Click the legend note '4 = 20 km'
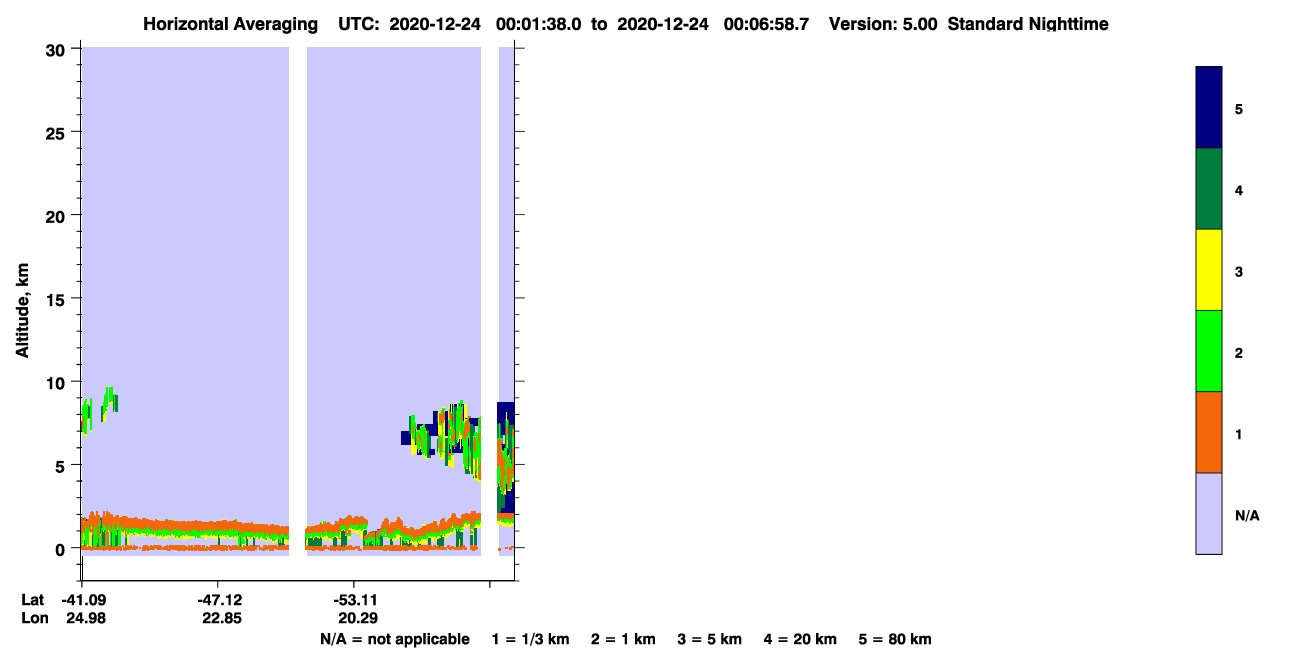 point(799,640)
